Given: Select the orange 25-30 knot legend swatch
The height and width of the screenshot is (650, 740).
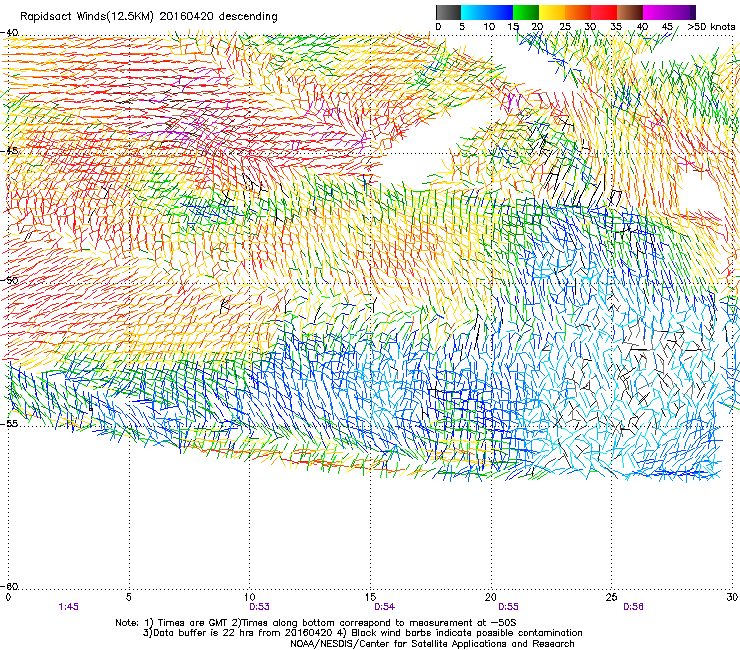Looking at the screenshot, I should (578, 12).
